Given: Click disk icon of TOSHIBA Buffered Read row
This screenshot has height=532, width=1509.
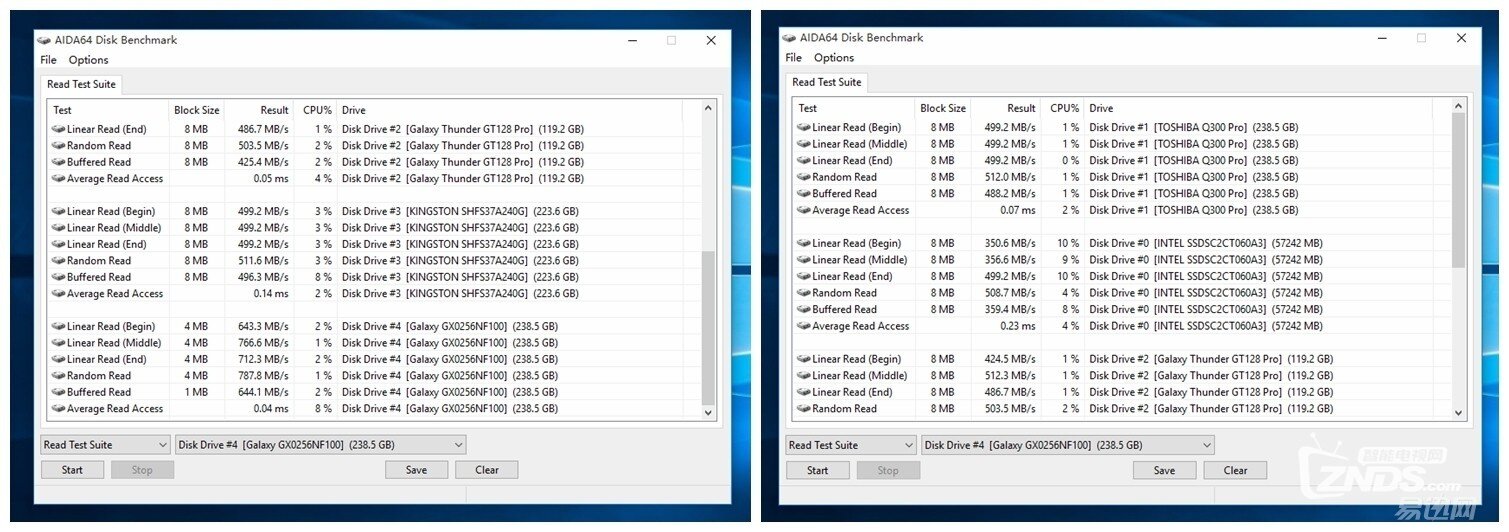Looking at the screenshot, I should click(804, 194).
